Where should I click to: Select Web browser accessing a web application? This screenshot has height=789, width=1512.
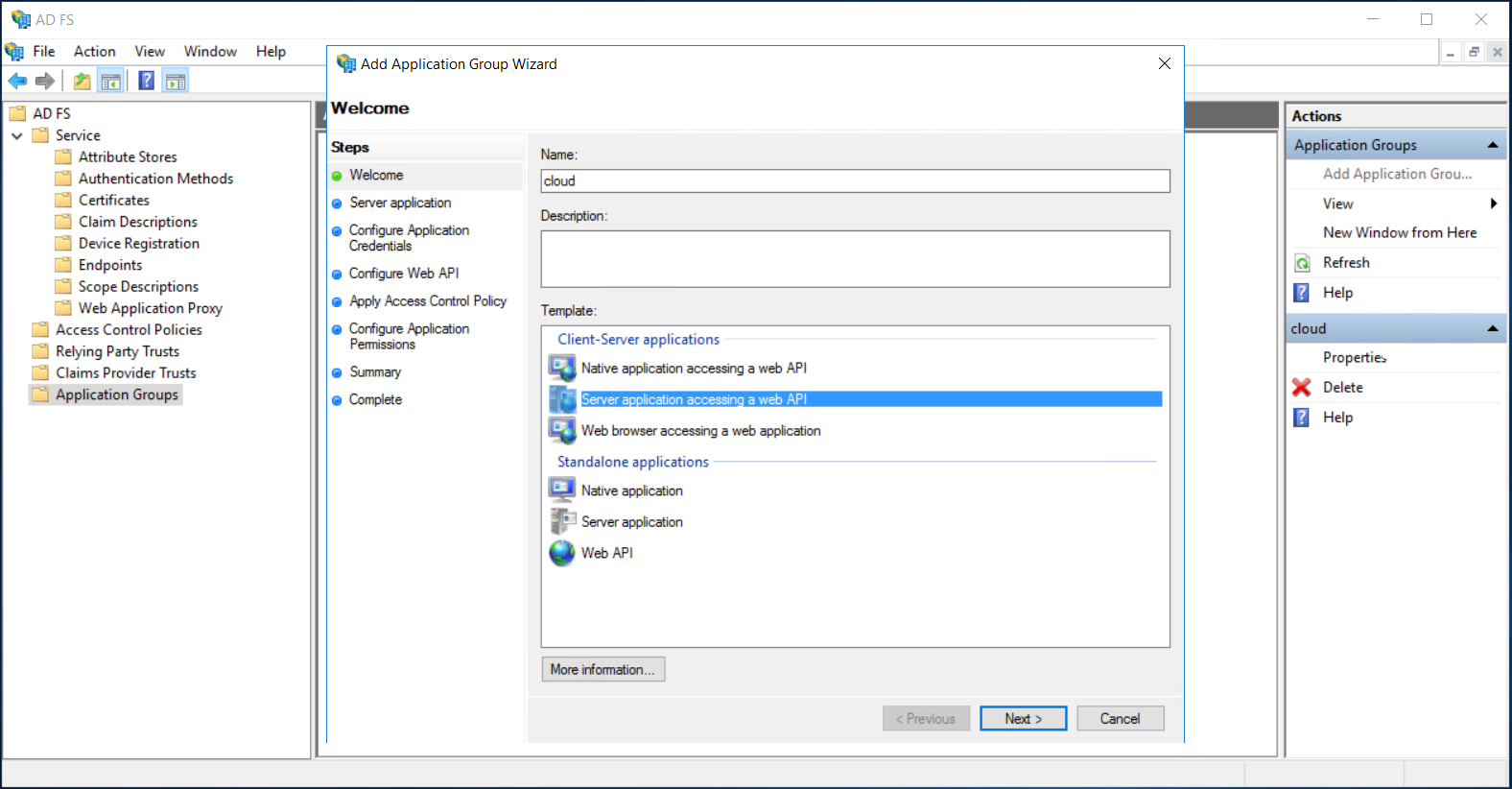tap(700, 431)
